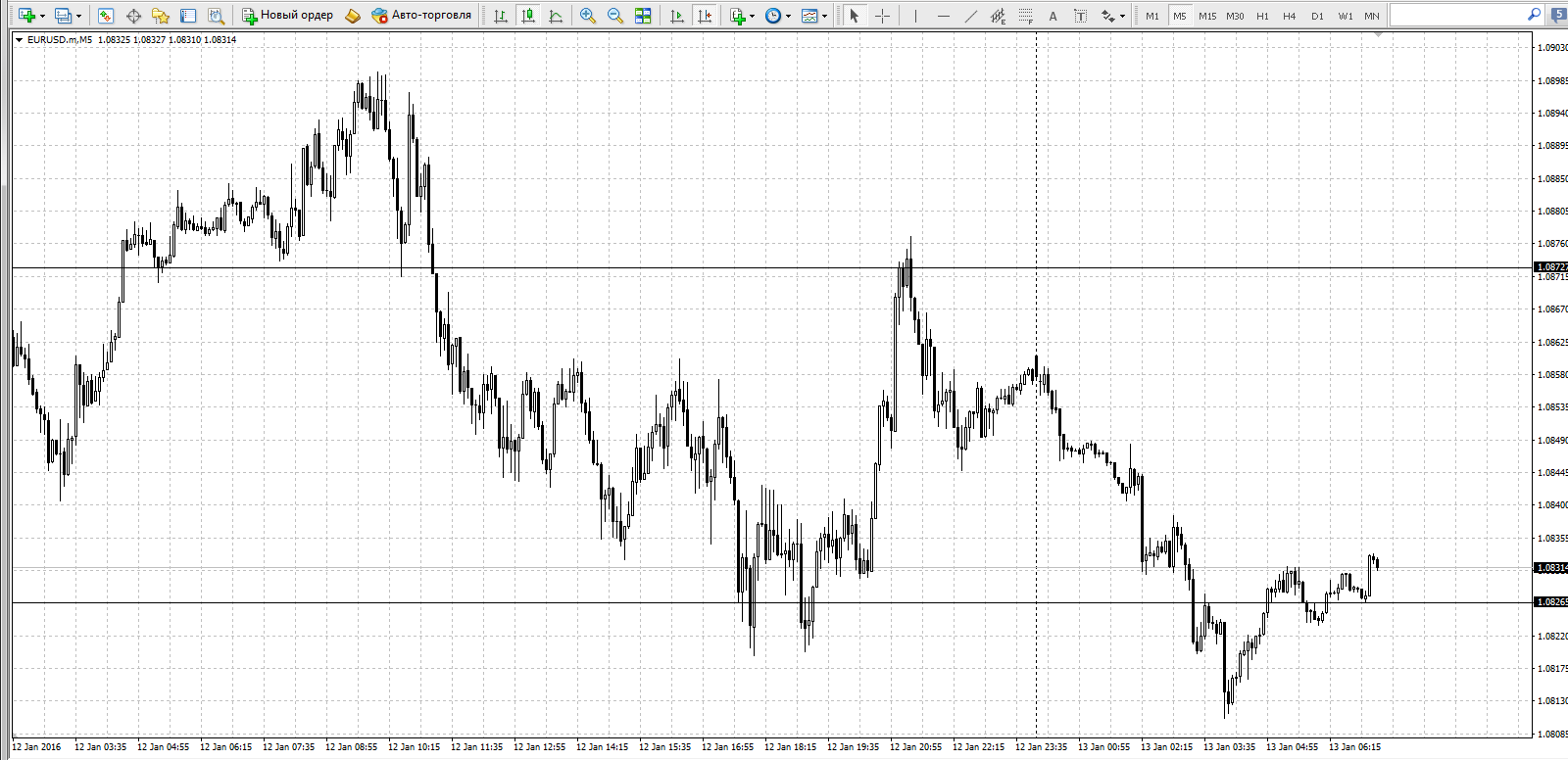Image resolution: width=1568 pixels, height=760 pixels.
Task: Click the EURUSD.m,M5 chart title
Action: tap(60, 40)
